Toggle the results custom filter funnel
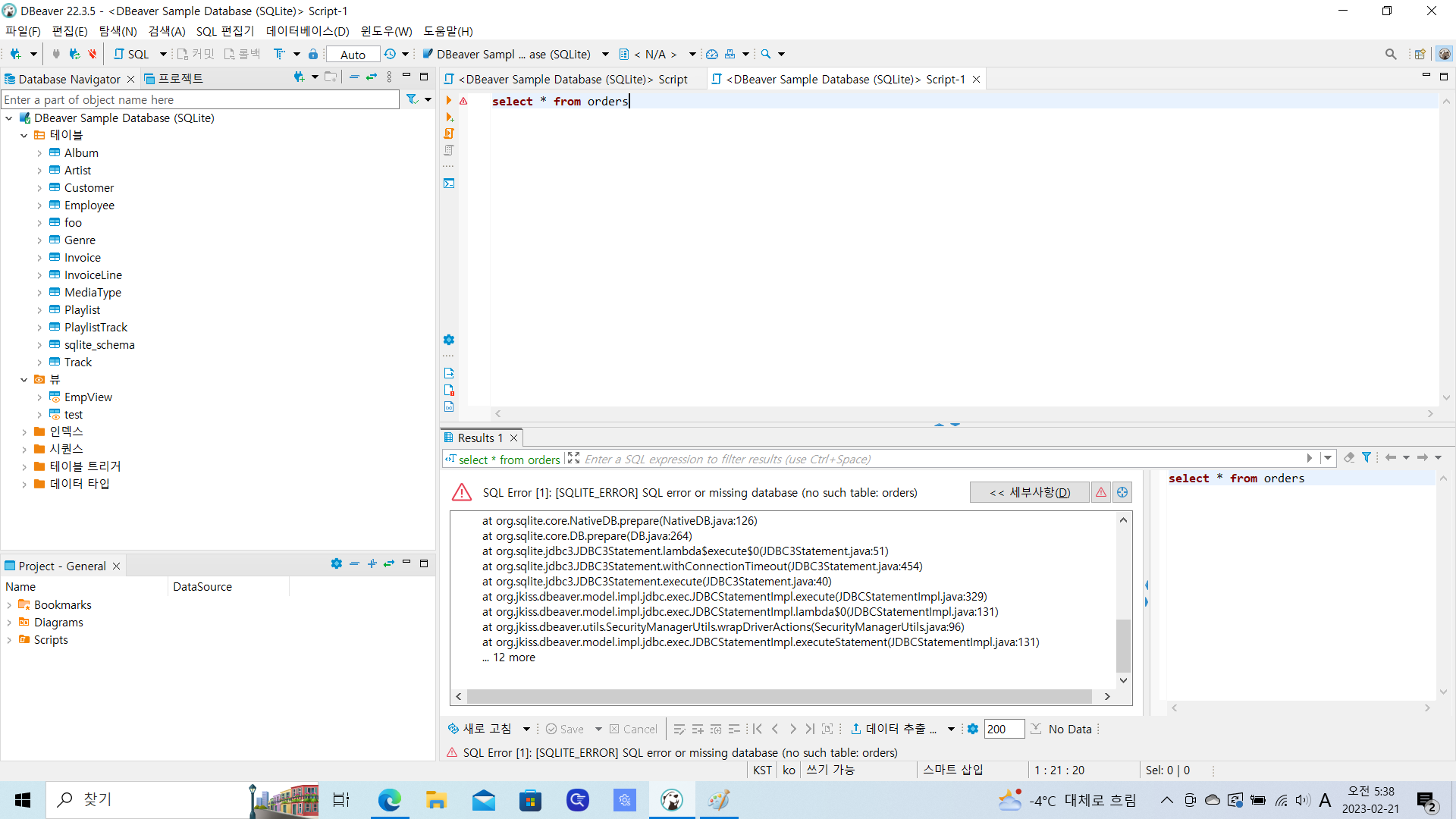The width and height of the screenshot is (1456, 819). pos(1367,457)
